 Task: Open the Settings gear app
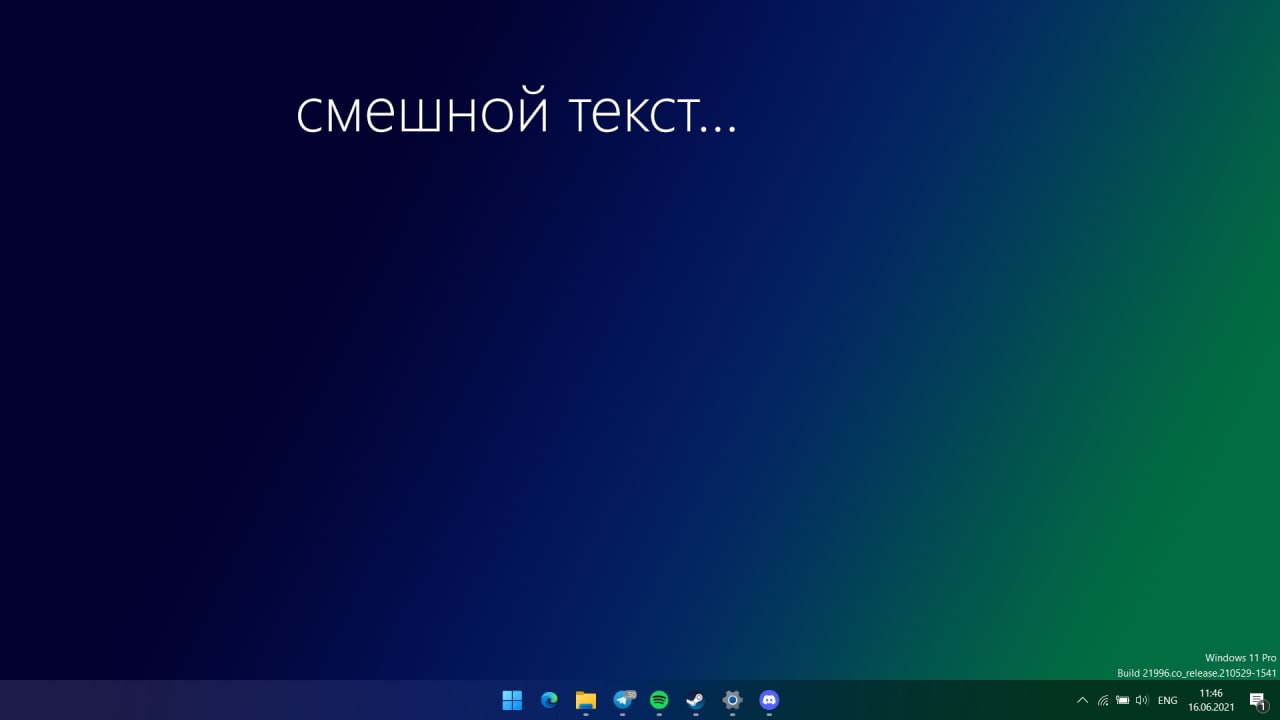732,700
